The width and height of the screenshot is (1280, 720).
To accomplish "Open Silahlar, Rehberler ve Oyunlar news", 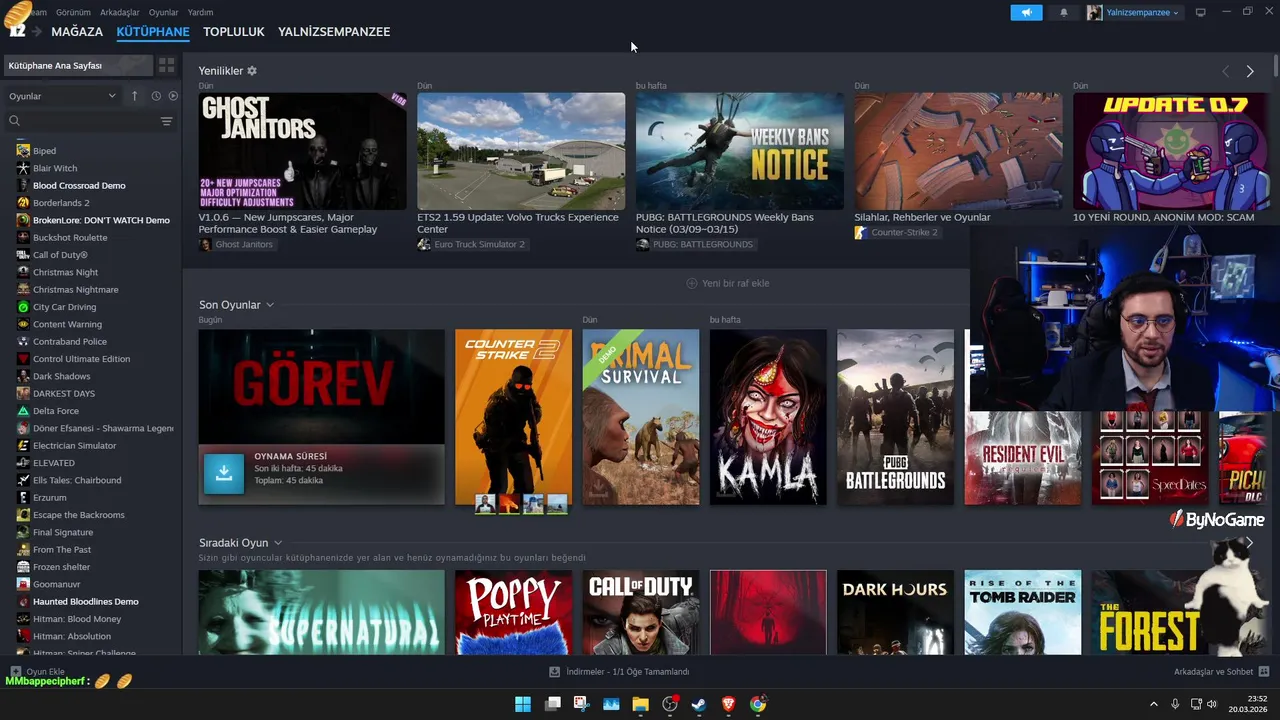I will 958,151.
